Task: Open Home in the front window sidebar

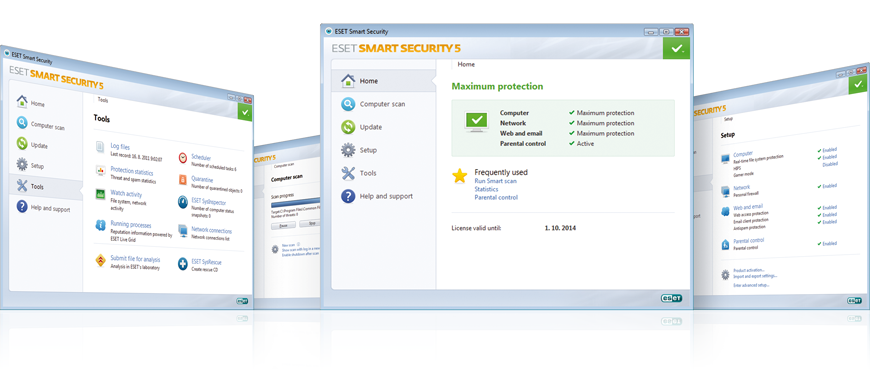Action: click(x=384, y=81)
